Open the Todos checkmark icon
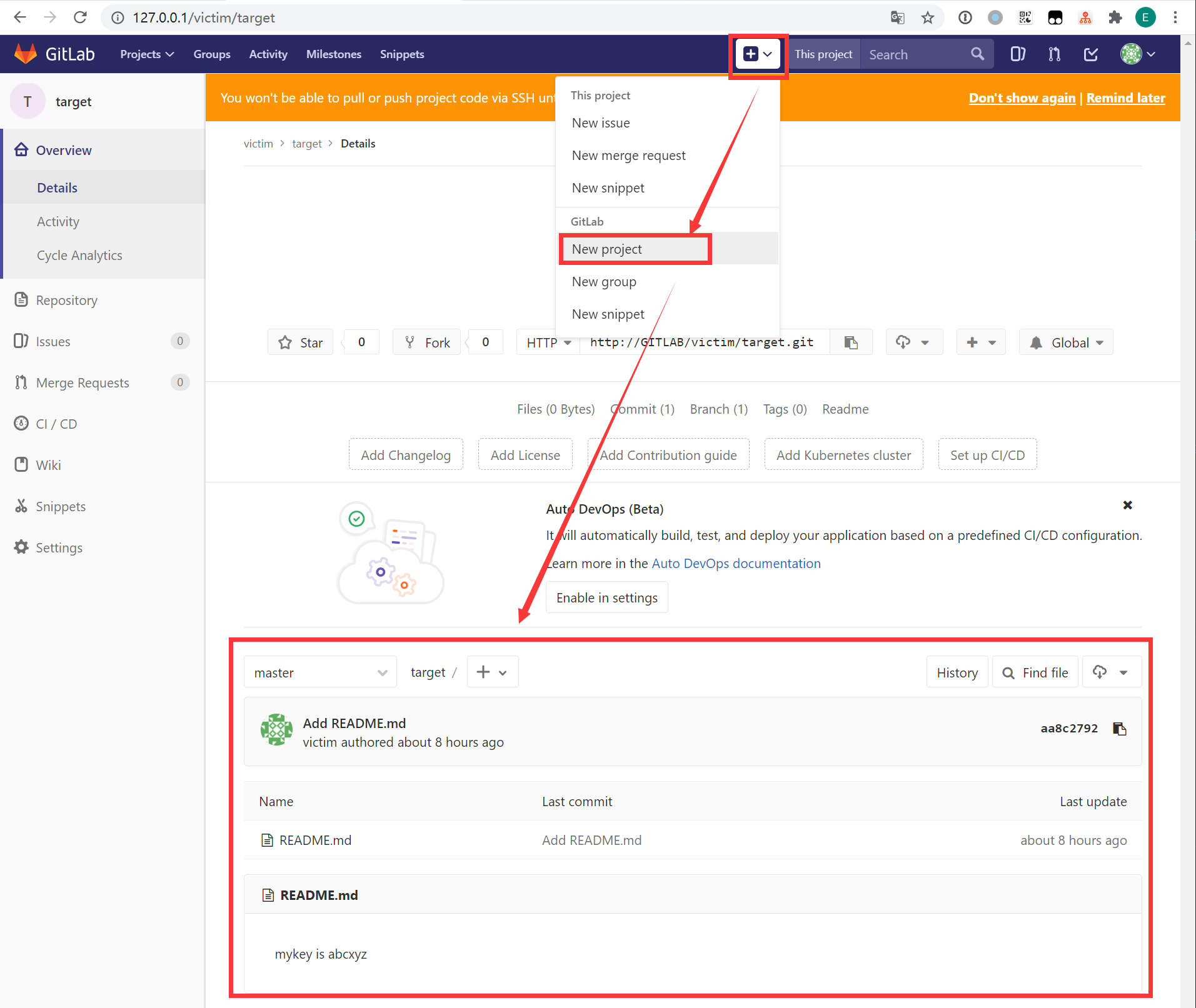The image size is (1196, 1008). pos(1090,54)
